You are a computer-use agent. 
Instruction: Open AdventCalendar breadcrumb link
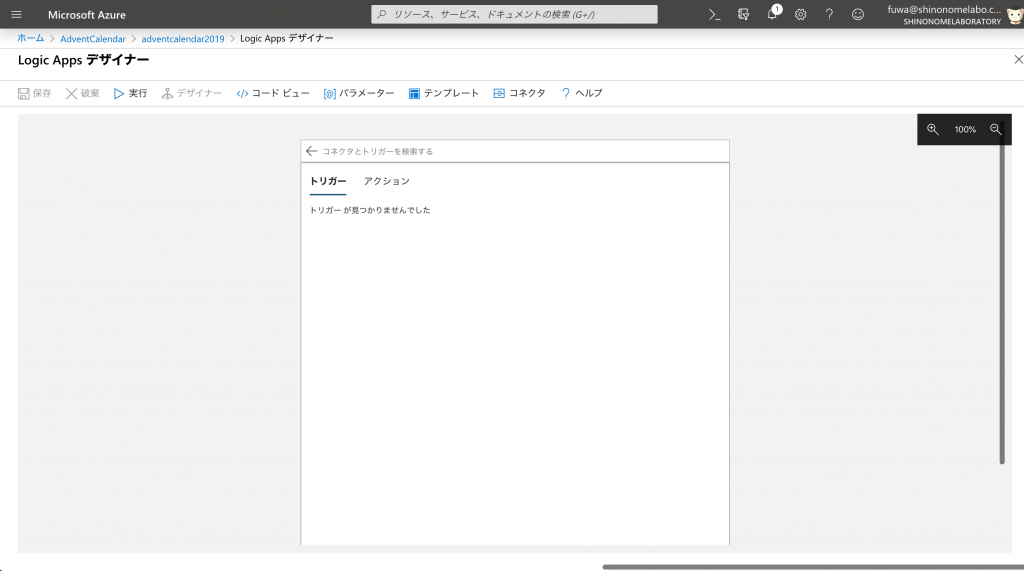(93, 39)
